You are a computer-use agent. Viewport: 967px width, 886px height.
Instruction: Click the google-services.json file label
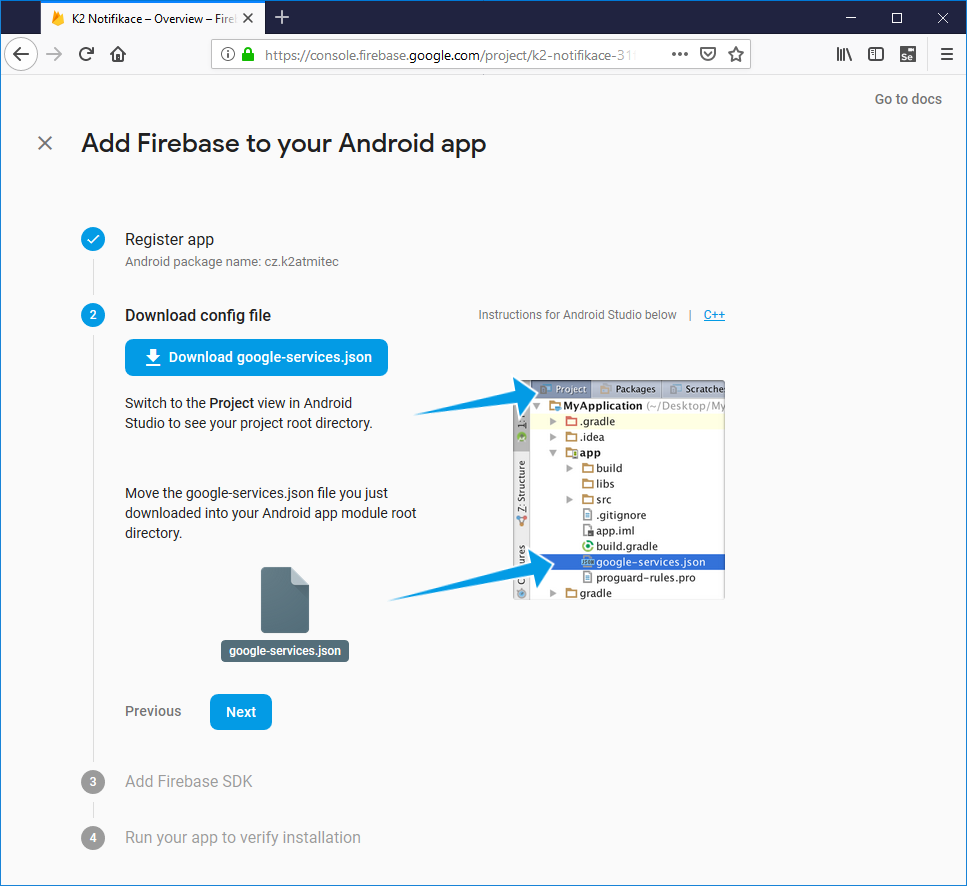pyautogui.click(x=285, y=651)
